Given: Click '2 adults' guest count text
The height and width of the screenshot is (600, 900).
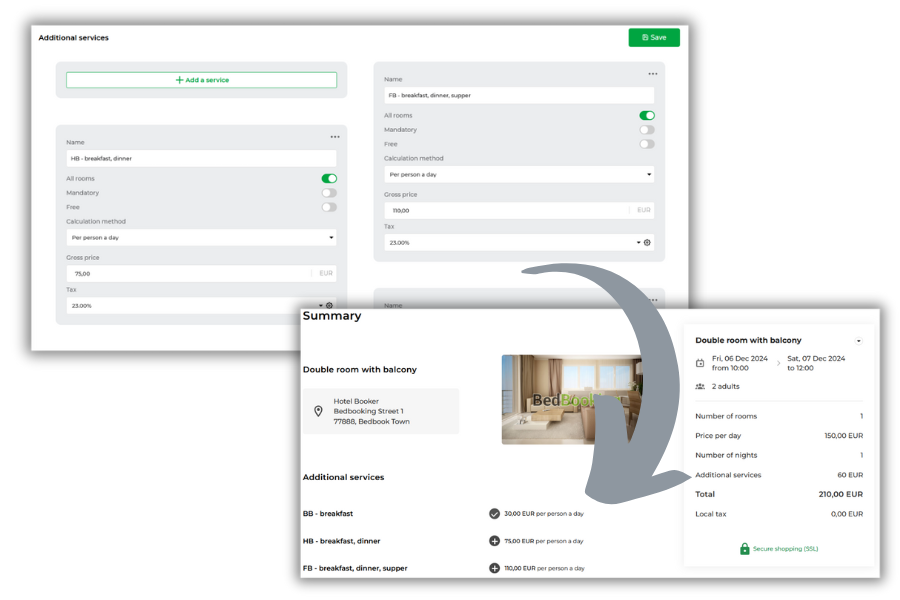Looking at the screenshot, I should click(x=726, y=386).
